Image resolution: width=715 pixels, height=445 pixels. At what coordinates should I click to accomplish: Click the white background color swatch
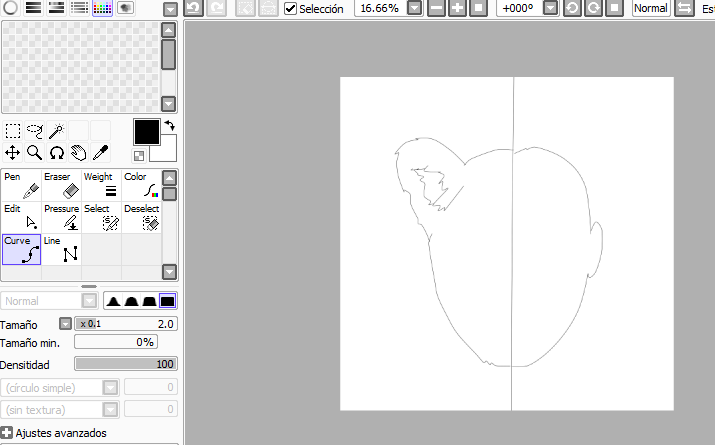(168, 152)
